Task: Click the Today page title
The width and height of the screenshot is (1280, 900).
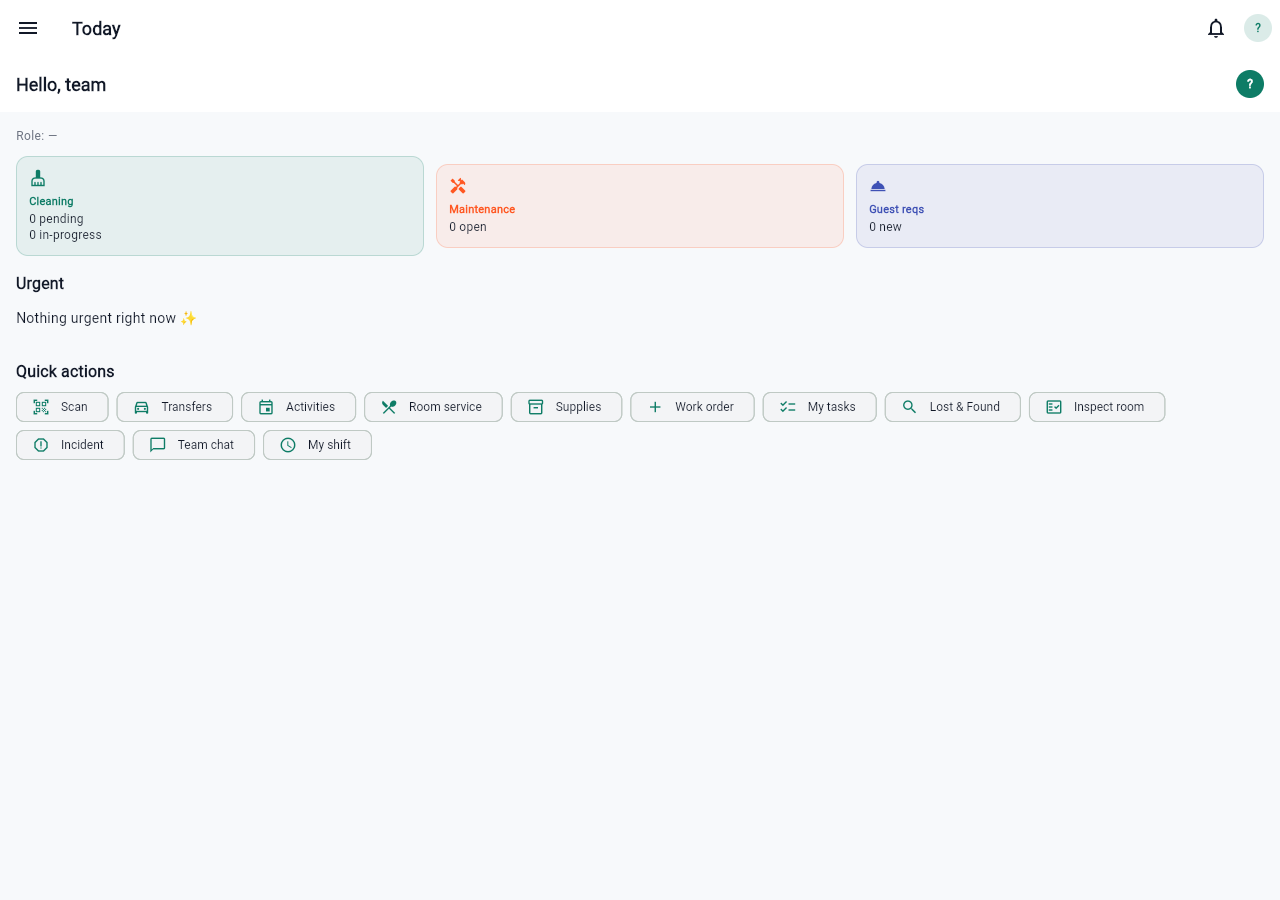Action: pos(96,28)
